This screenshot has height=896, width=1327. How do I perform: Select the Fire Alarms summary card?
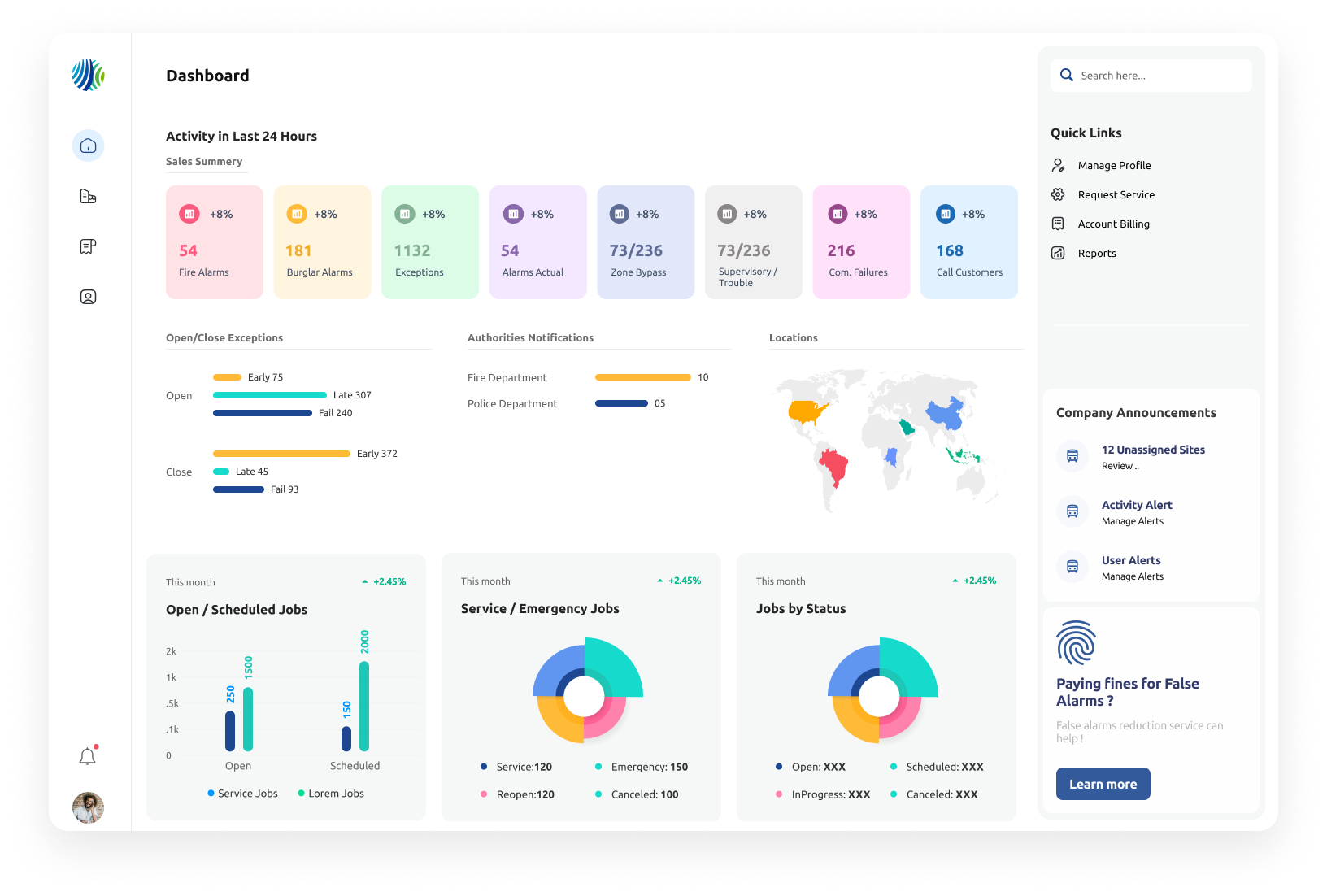[215, 242]
